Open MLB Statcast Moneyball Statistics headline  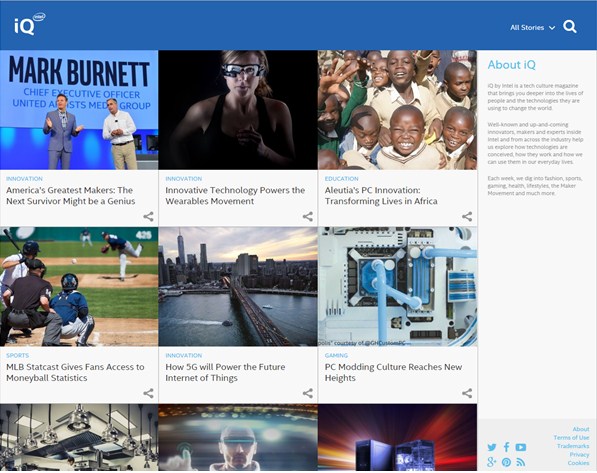[x=75, y=372]
